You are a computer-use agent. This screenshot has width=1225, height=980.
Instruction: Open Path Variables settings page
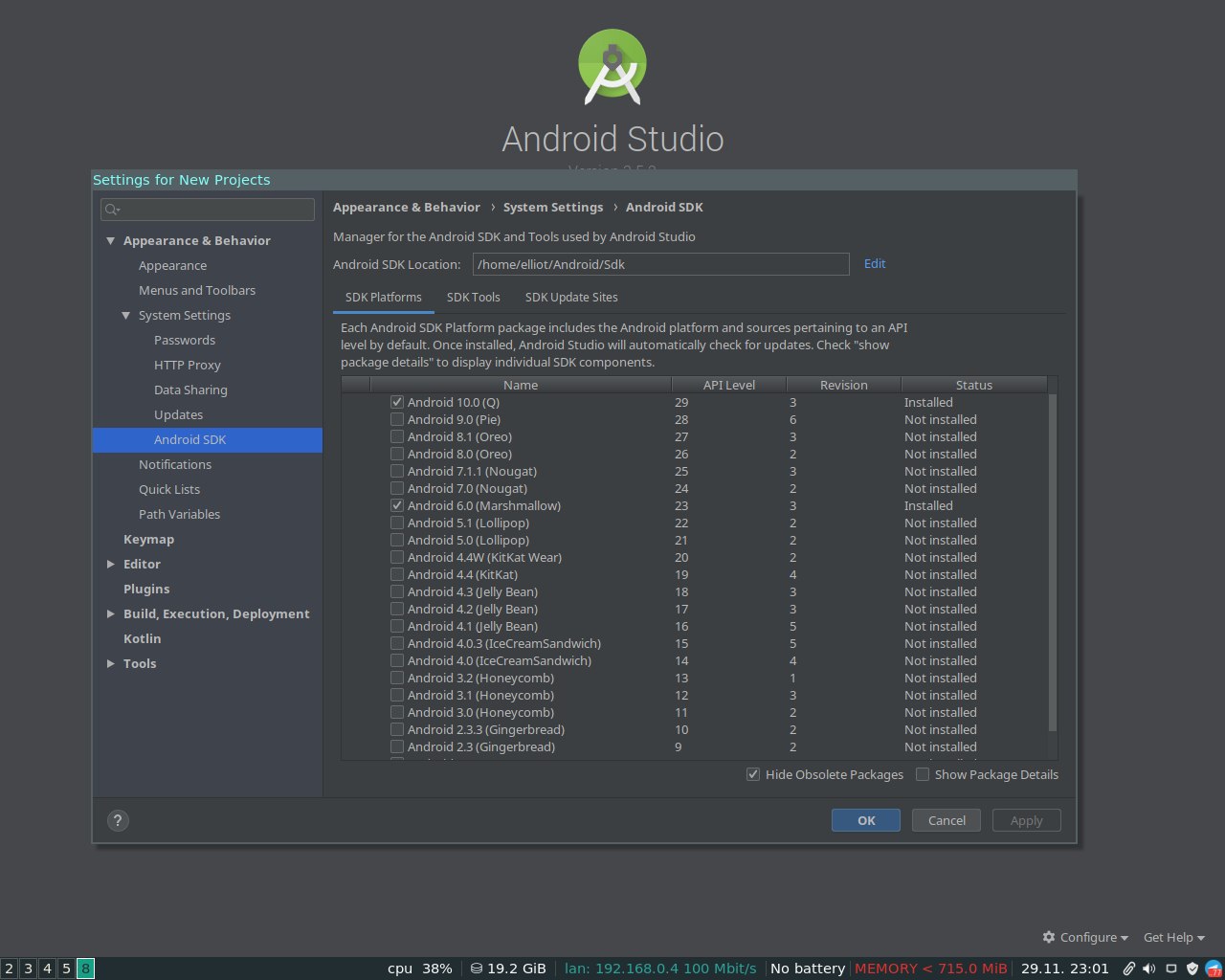[179, 515]
